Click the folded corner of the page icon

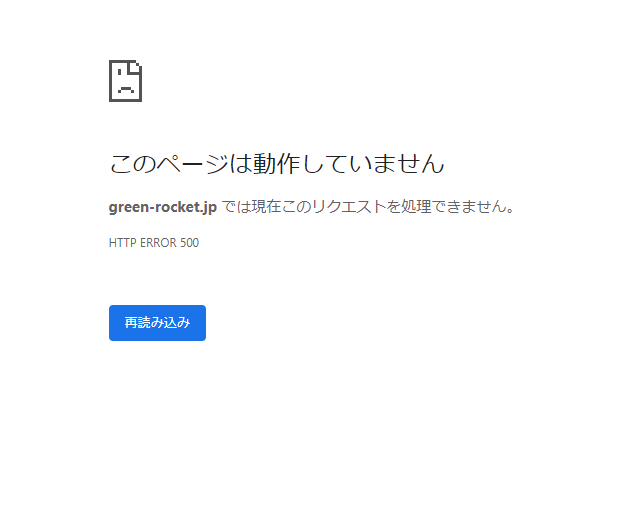pos(135,67)
